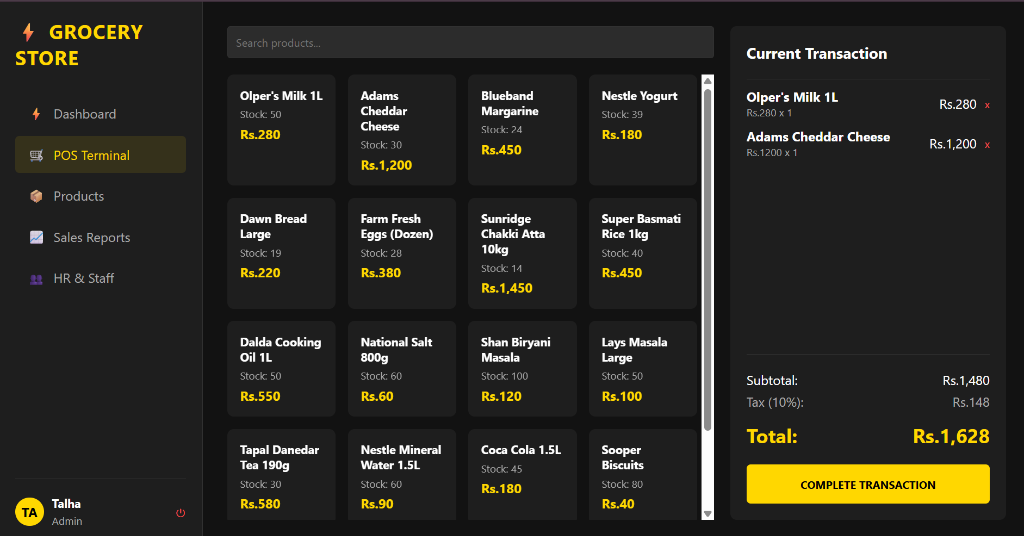1024x536 pixels.
Task: Focus the Search products field
Action: 470,43
